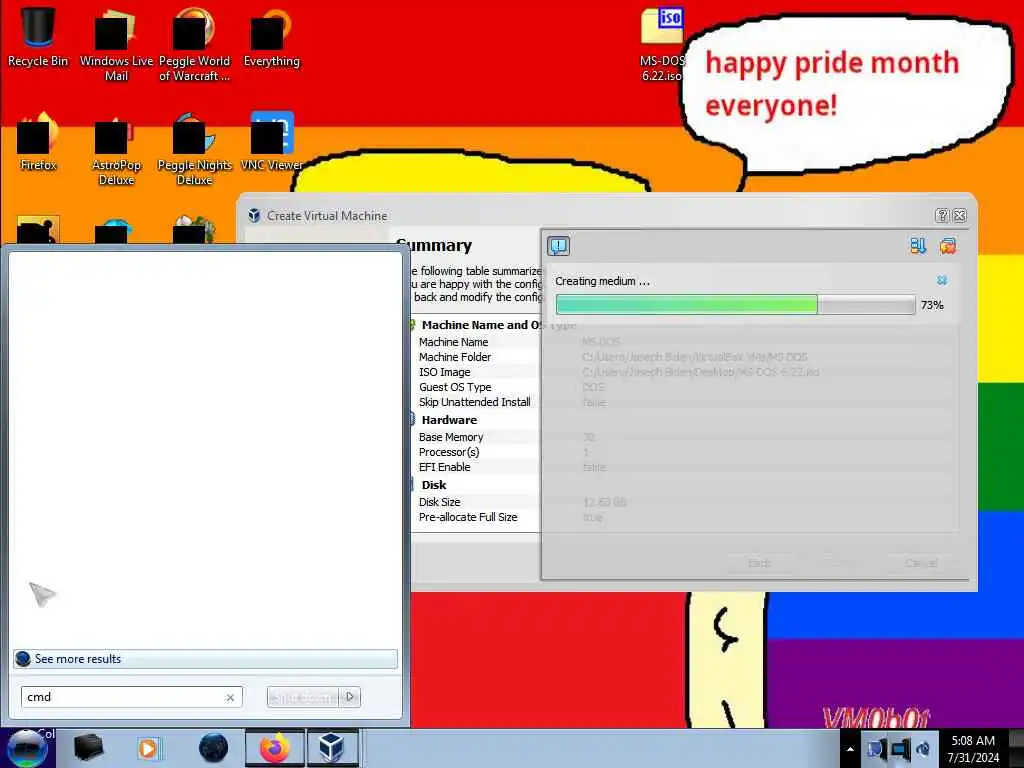Screen dimensions: 1024x768
Task: Select the MS-DOS 6.22.iso file on desktop
Action: (662, 44)
